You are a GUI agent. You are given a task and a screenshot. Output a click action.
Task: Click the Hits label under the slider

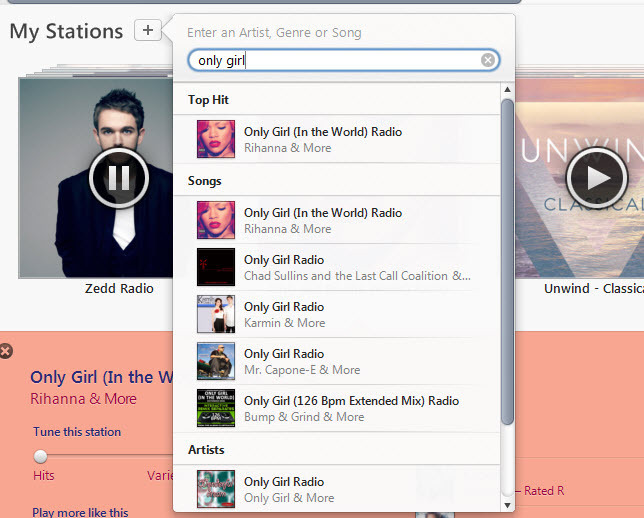44,476
